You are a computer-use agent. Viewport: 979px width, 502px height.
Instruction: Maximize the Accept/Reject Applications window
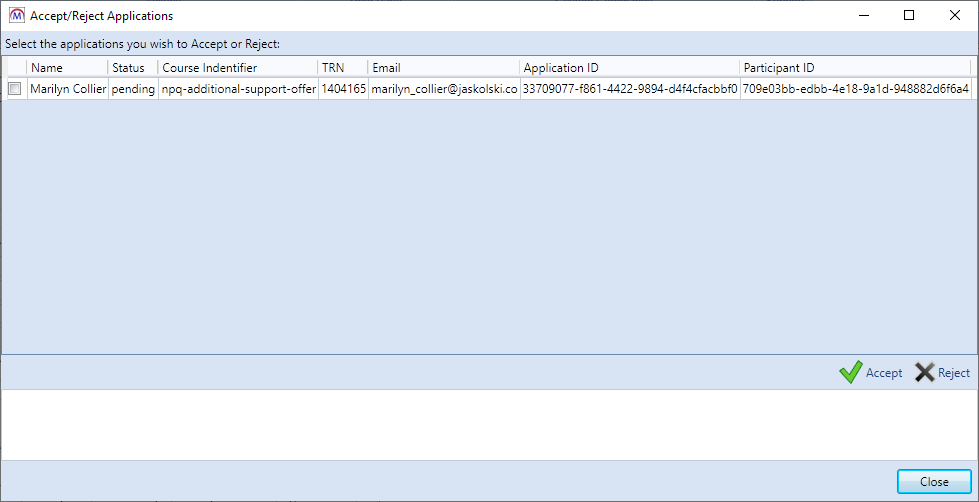[x=909, y=15]
